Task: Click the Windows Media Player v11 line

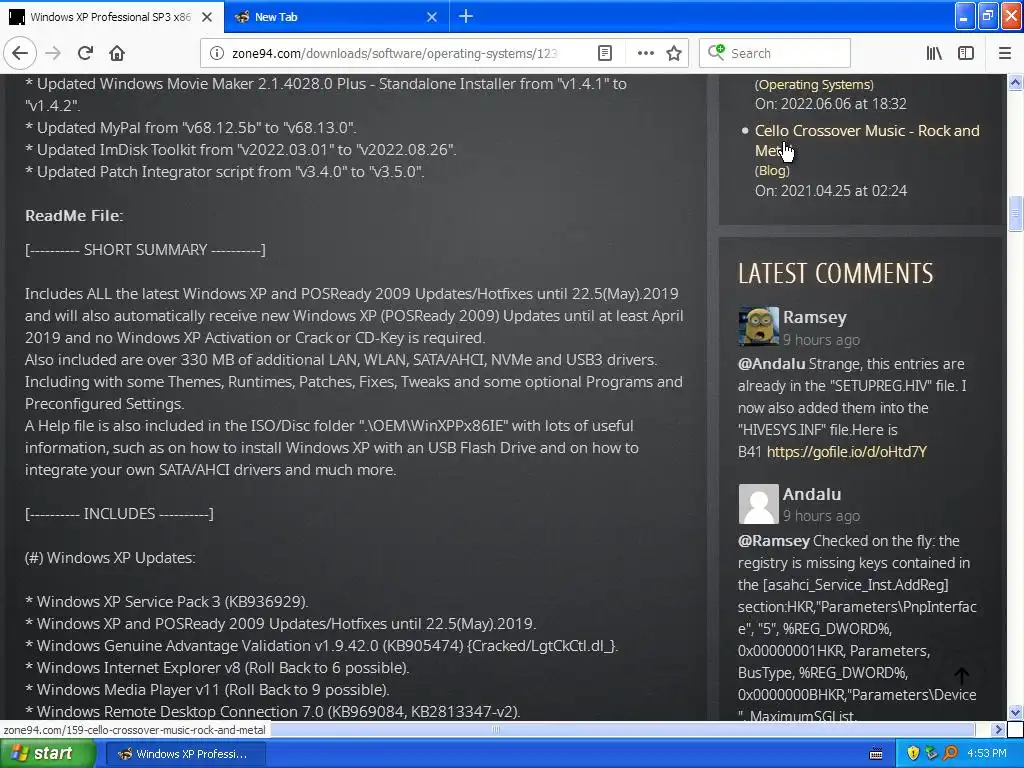Action: click(207, 690)
